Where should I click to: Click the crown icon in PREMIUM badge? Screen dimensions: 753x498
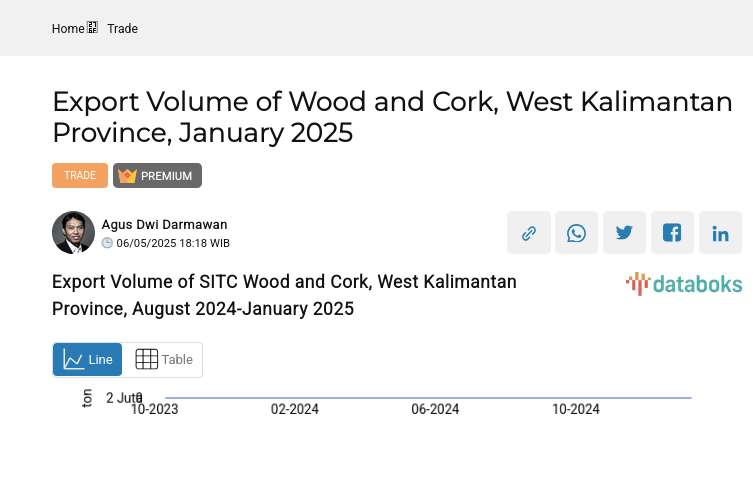click(127, 176)
